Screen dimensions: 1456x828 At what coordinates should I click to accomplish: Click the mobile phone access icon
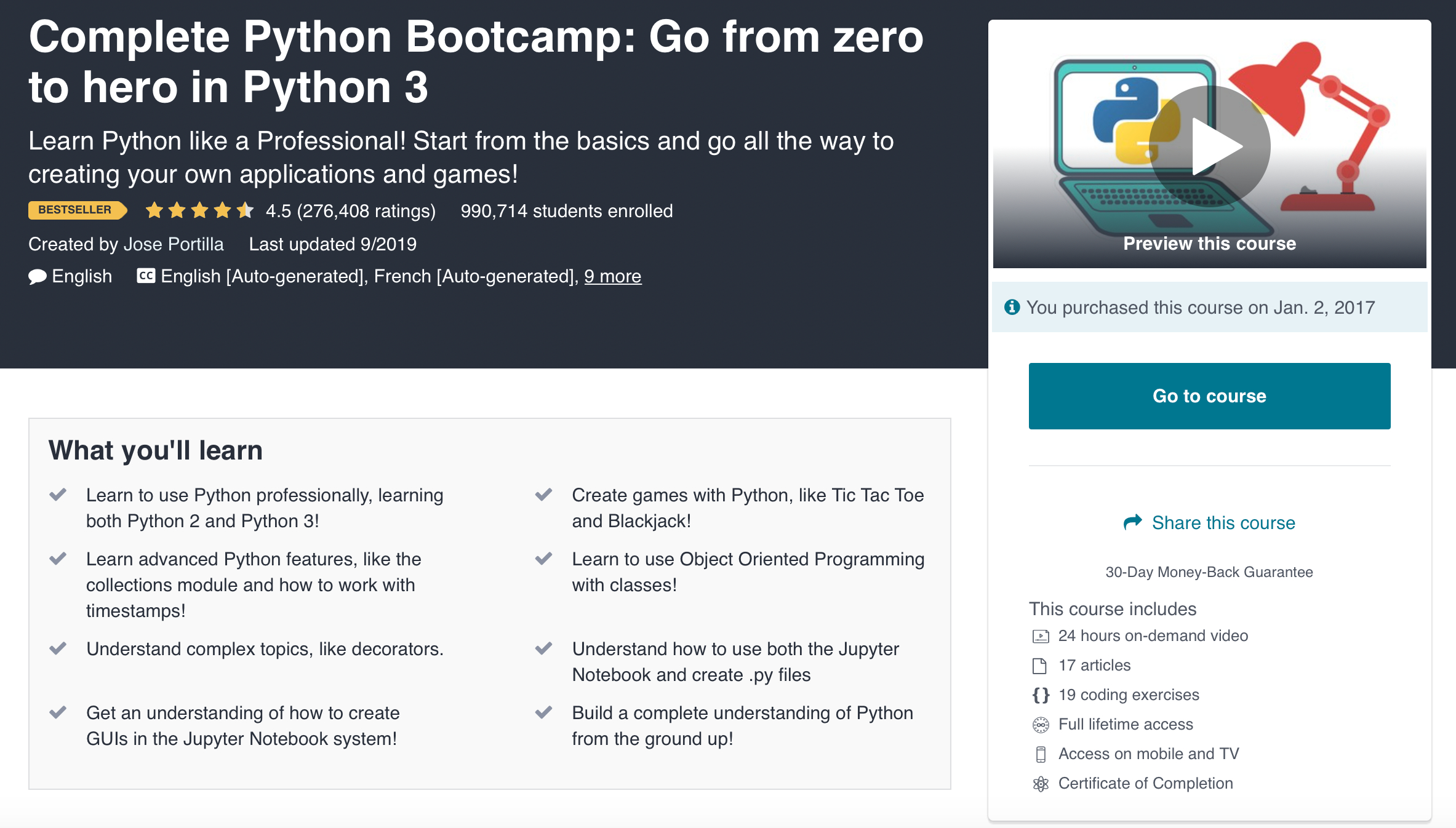[x=1040, y=754]
